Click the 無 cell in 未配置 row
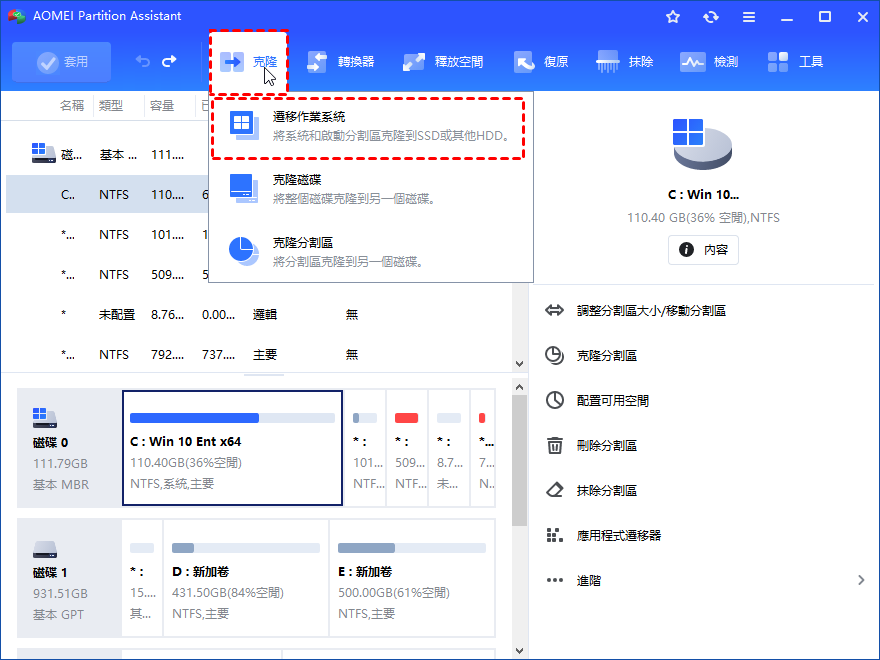This screenshot has width=880, height=660. tap(352, 315)
